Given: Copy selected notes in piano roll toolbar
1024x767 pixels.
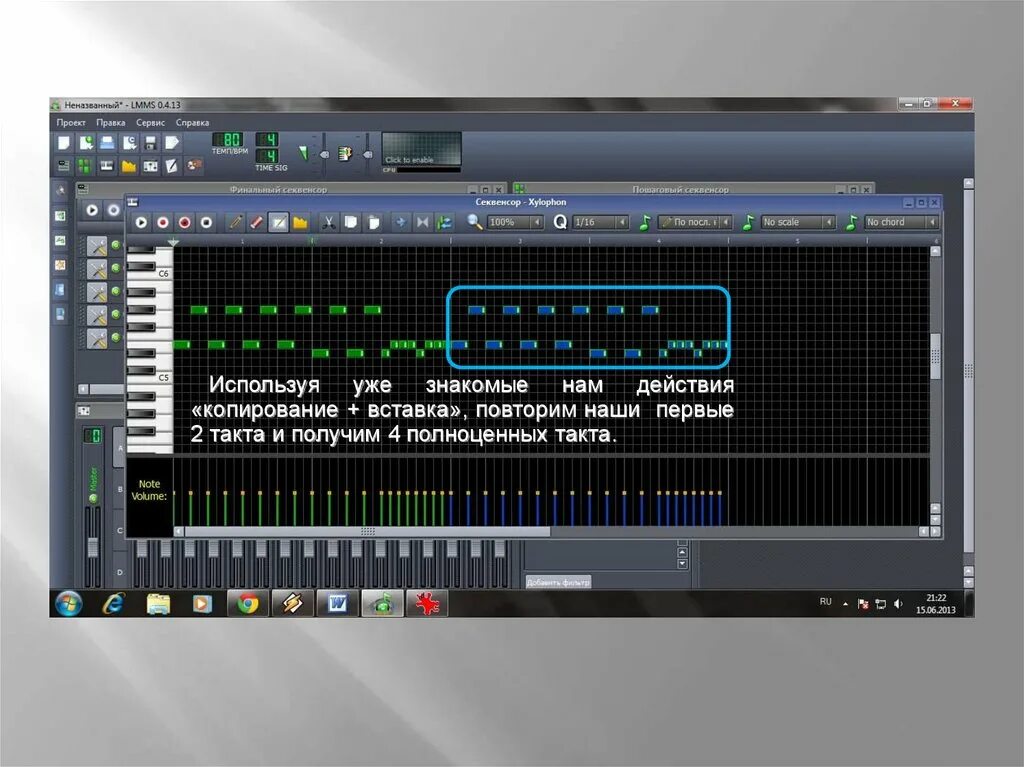Looking at the screenshot, I should click(351, 222).
